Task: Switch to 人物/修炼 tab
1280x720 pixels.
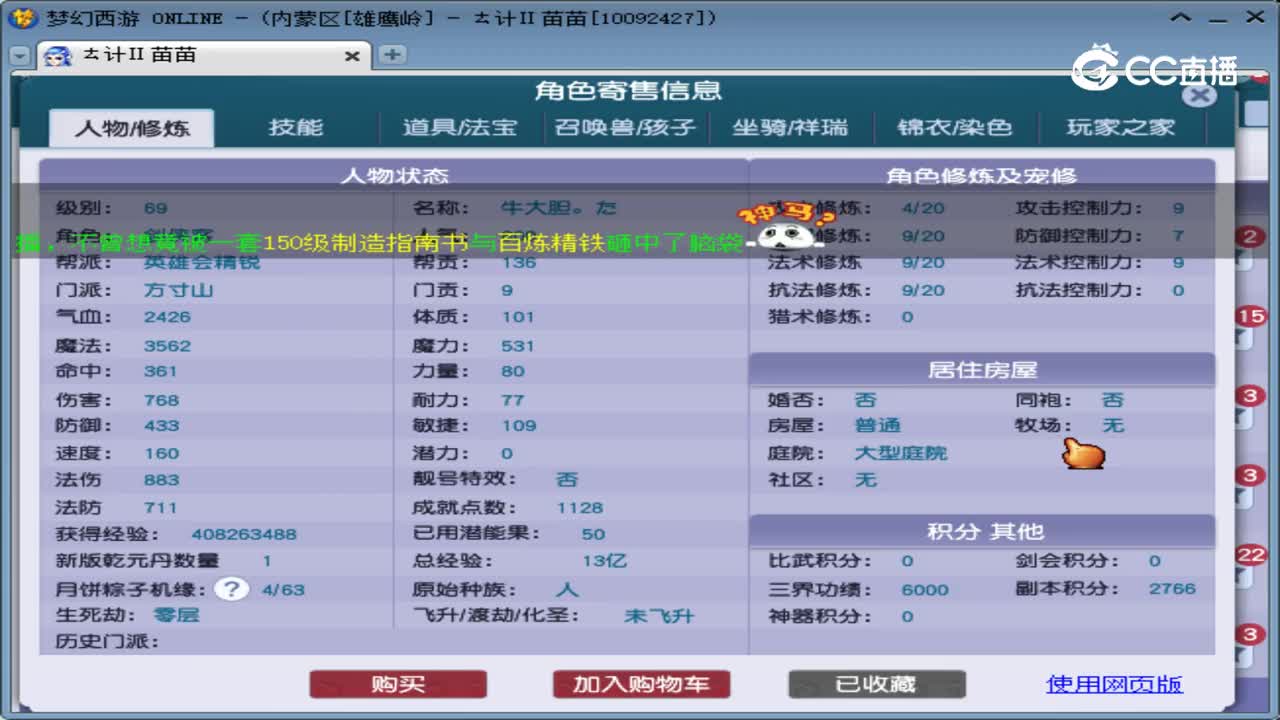Action: pyautogui.click(x=131, y=128)
